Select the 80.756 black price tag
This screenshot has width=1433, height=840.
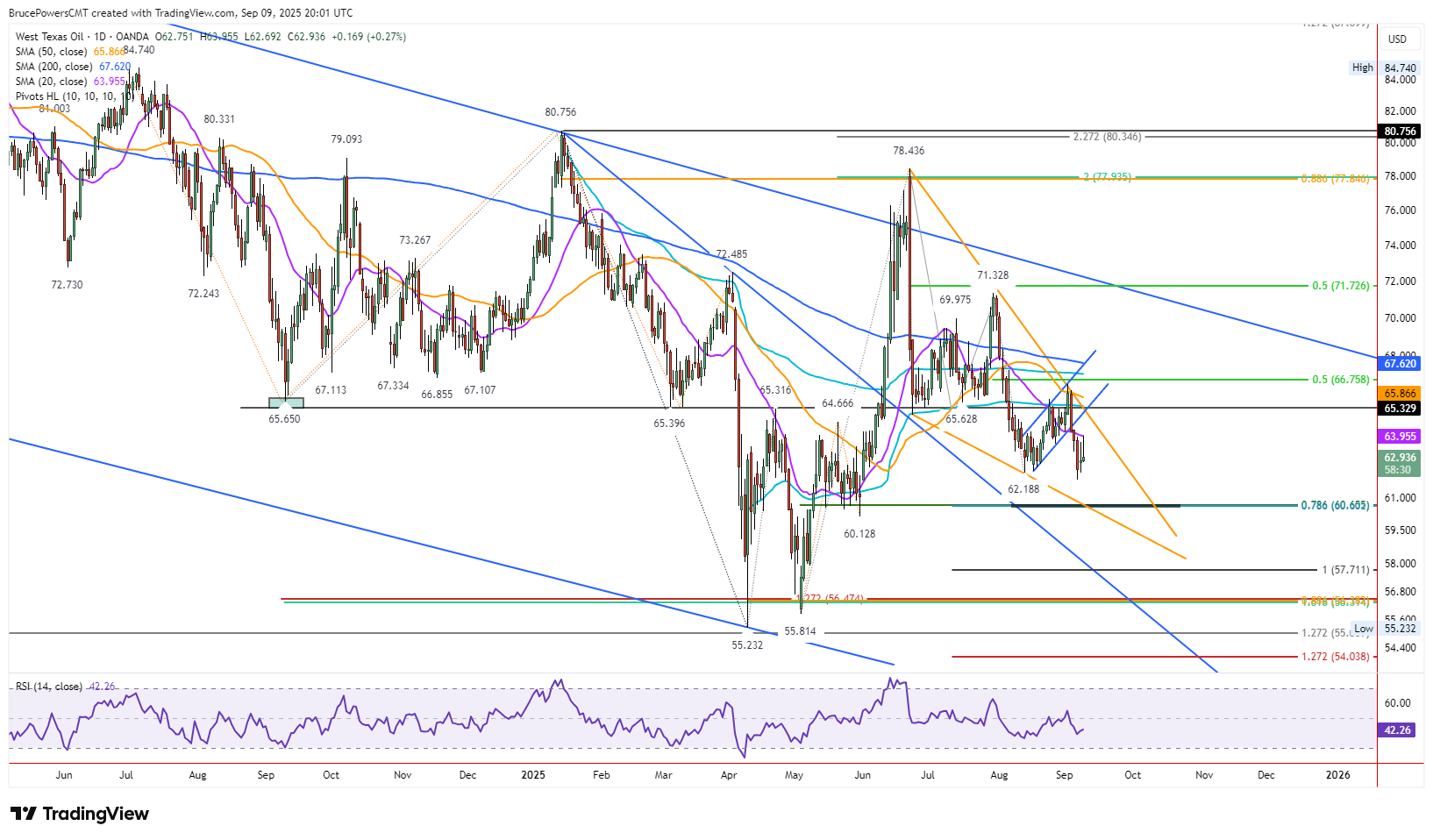[x=1401, y=132]
